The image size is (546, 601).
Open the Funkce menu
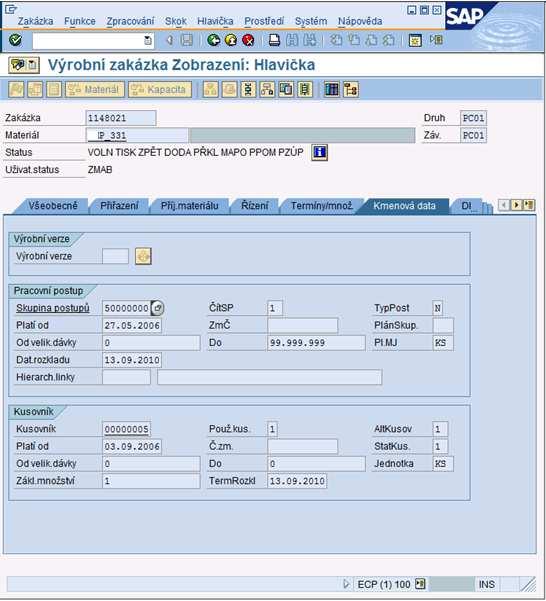click(80, 21)
